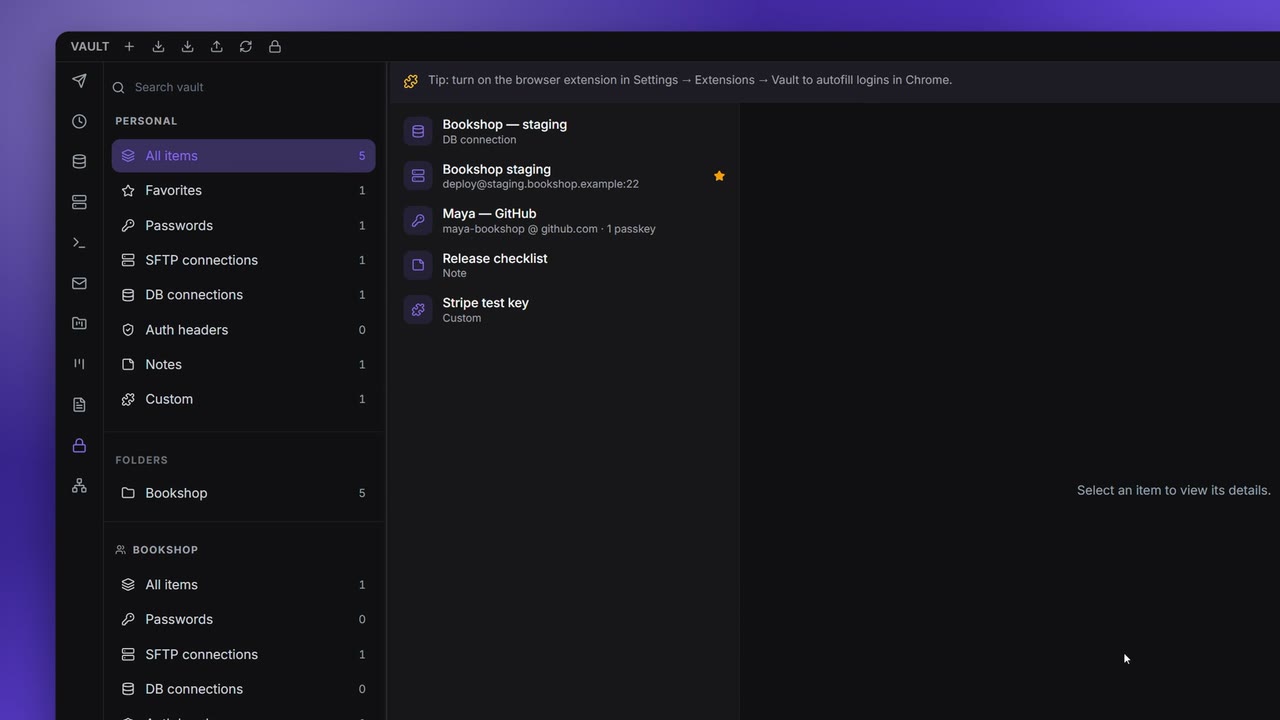The height and width of the screenshot is (720, 1280).
Task: Filter by Auth headers
Action: tap(243, 330)
